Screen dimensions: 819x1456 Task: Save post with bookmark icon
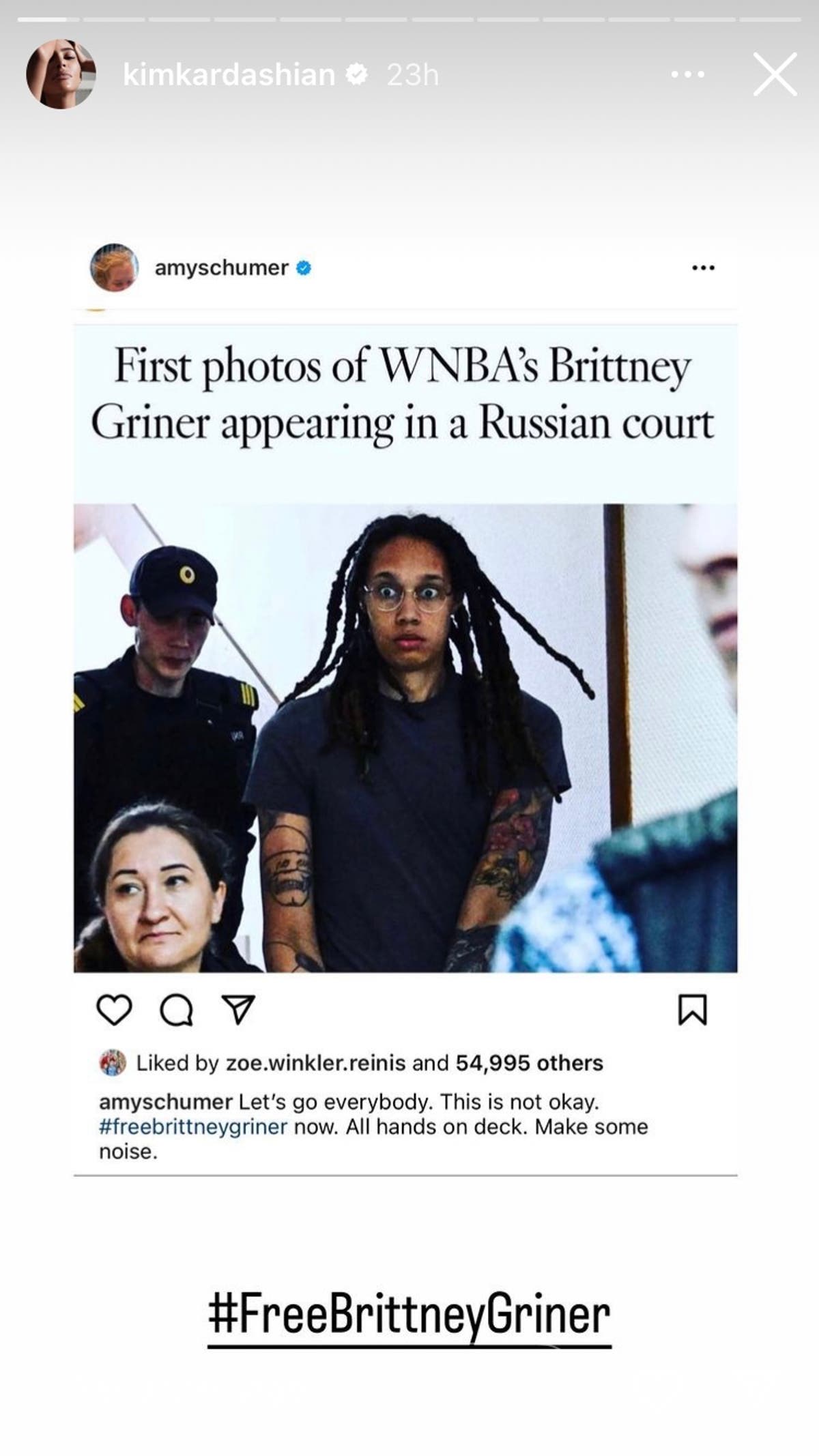[693, 1010]
